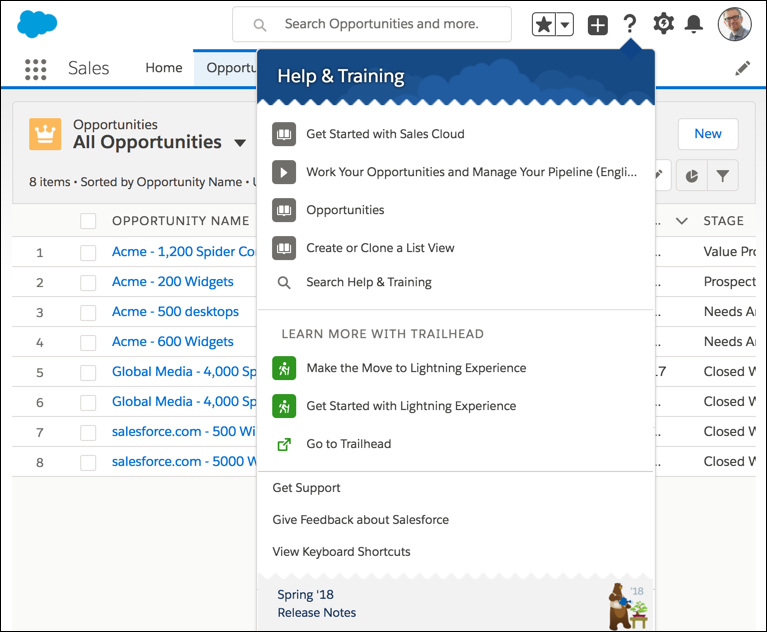
Task: Open Make the Move to Lightning Experience
Action: [x=416, y=368]
